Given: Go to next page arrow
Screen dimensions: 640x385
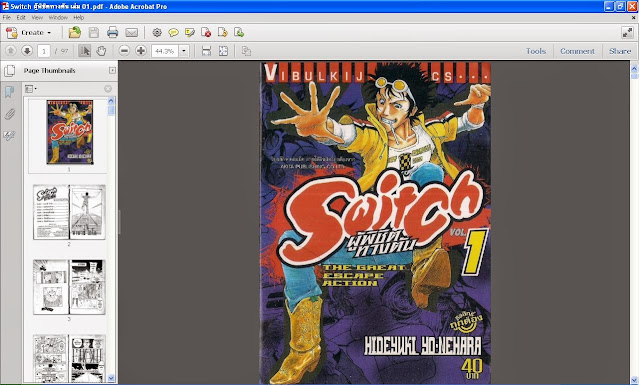Looking at the screenshot, I should pyautogui.click(x=27, y=51).
